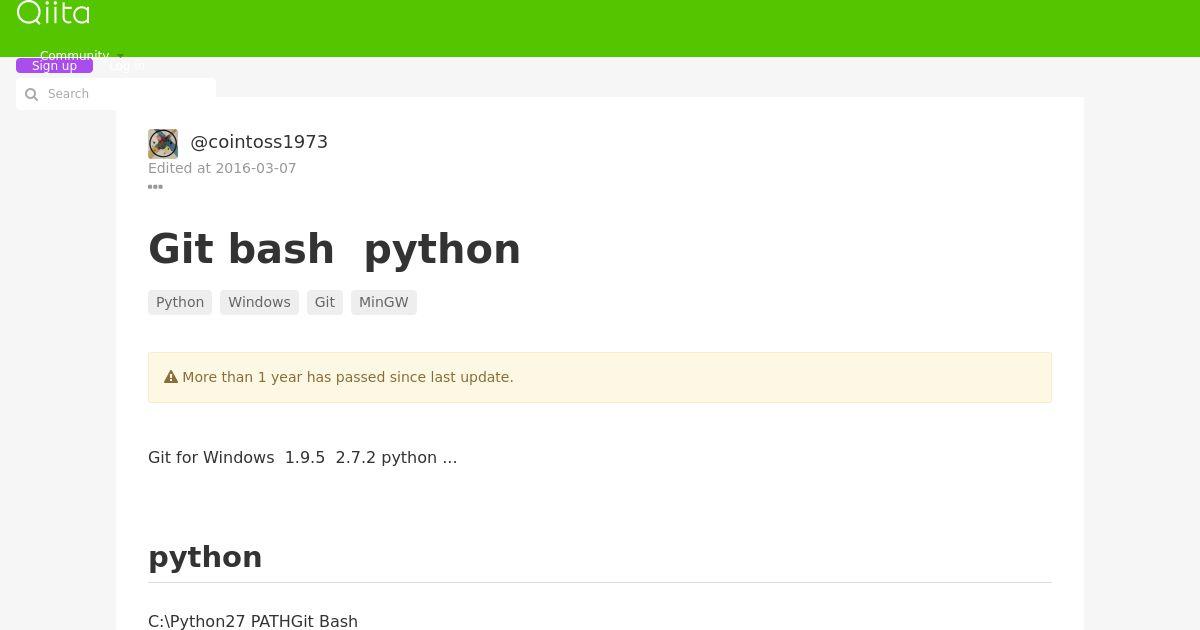Viewport: 1200px width, 630px height.
Task: Select the MinGW tag
Action: 384,302
